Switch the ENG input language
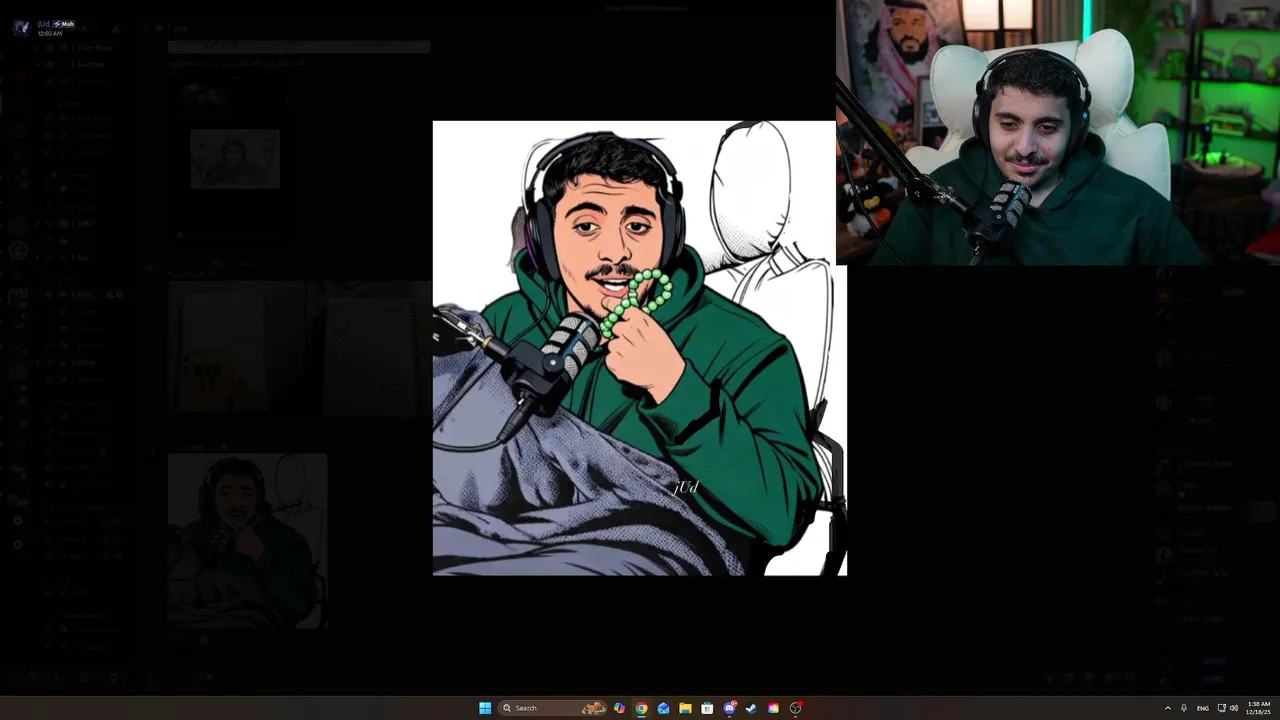This screenshot has height=720, width=1280. click(1203, 708)
